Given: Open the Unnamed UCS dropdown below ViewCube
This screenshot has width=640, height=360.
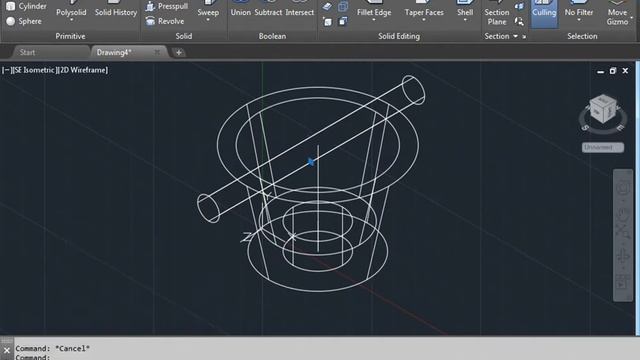Looking at the screenshot, I should click(x=602, y=147).
